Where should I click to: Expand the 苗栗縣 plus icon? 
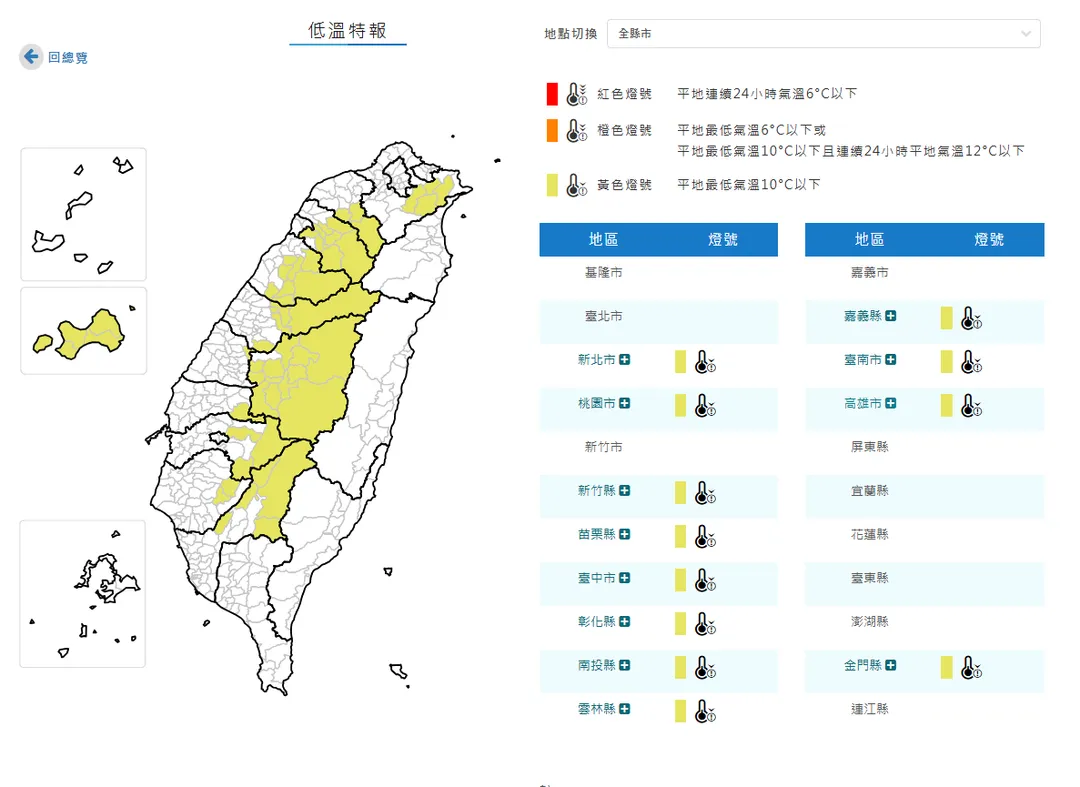coord(624,534)
